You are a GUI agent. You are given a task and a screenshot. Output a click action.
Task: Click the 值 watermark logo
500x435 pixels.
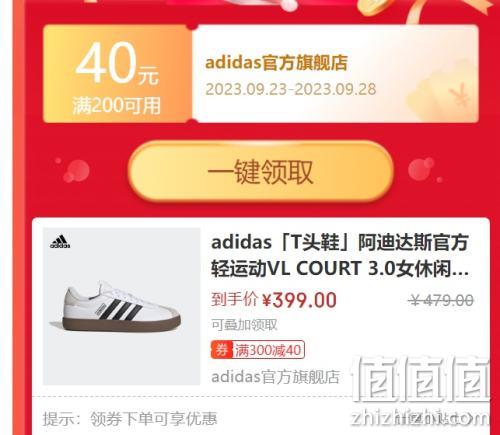(422, 378)
